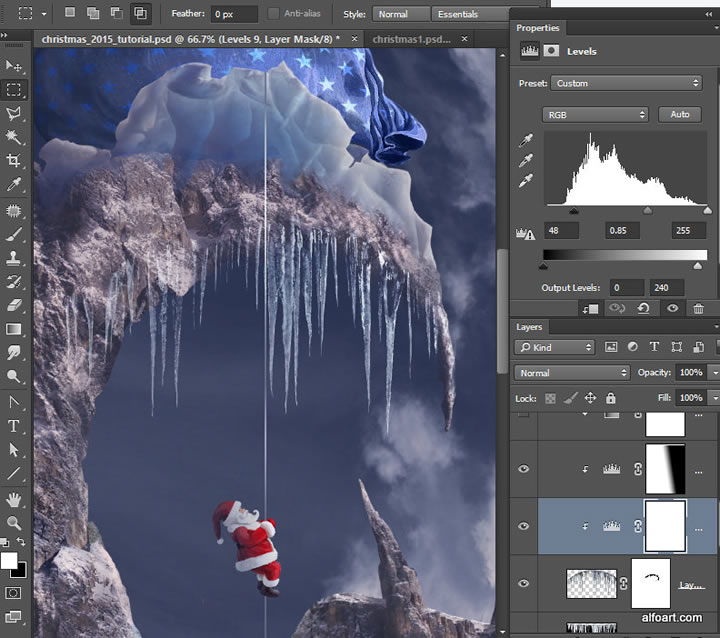The image size is (720, 638).
Task: Select the Type tool
Action: 14,426
